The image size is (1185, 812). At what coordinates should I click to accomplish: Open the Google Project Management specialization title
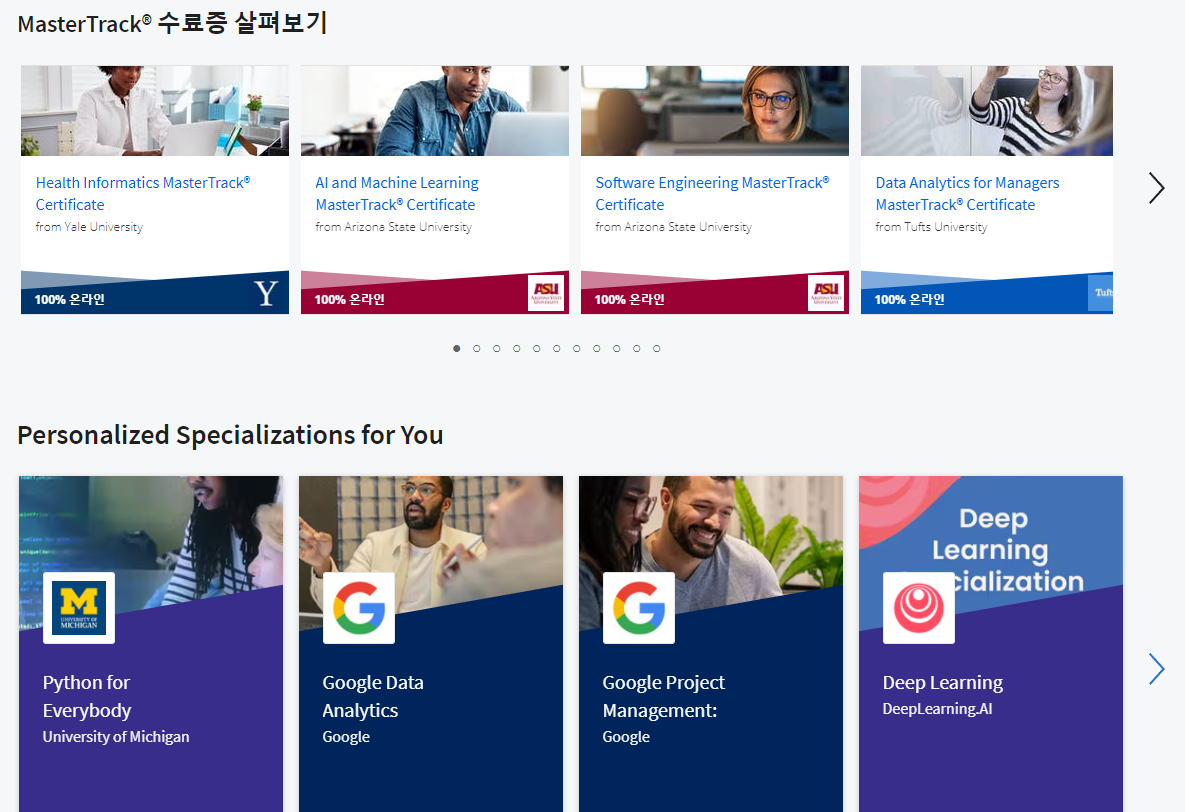click(664, 696)
